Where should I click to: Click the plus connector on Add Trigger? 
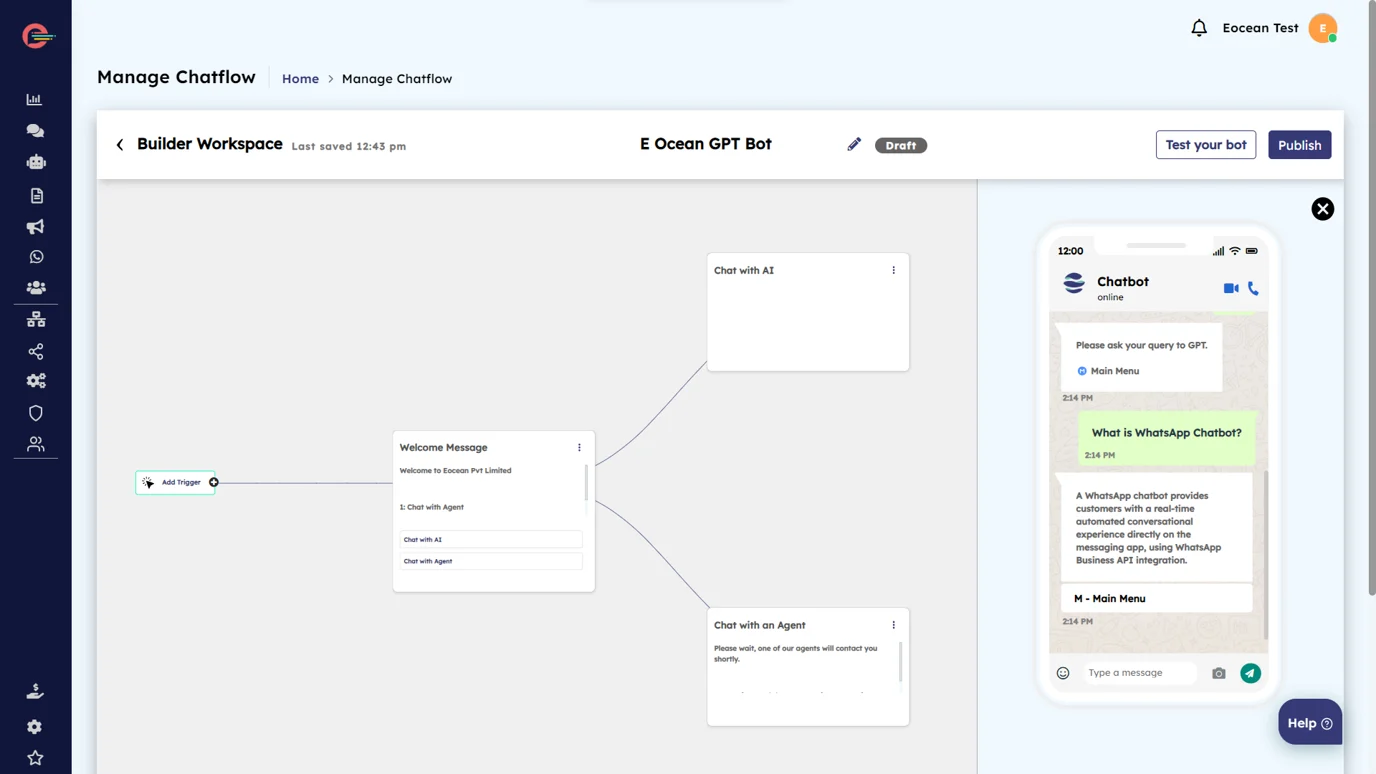[214, 482]
